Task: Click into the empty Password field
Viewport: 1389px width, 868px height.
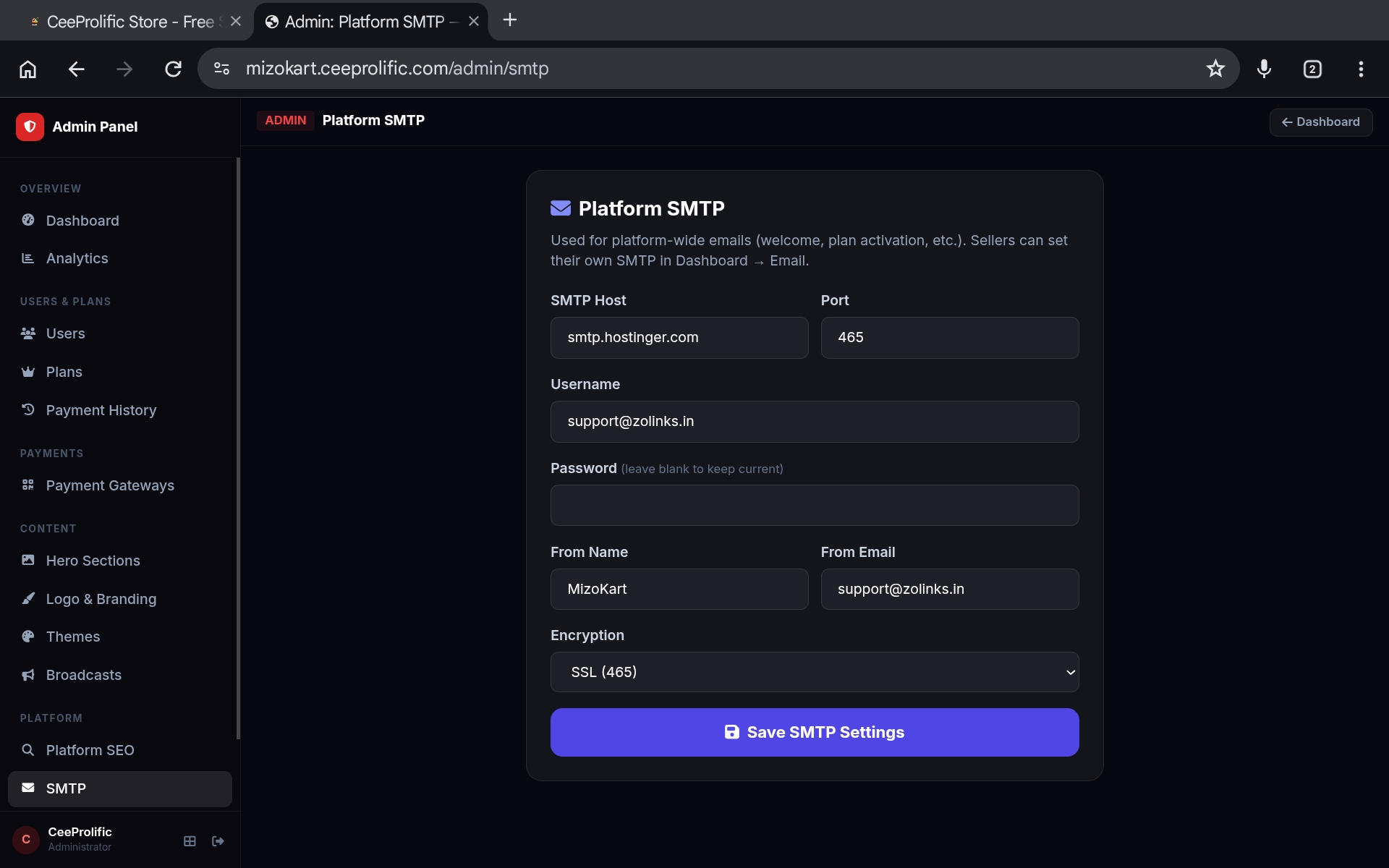Action: click(815, 505)
